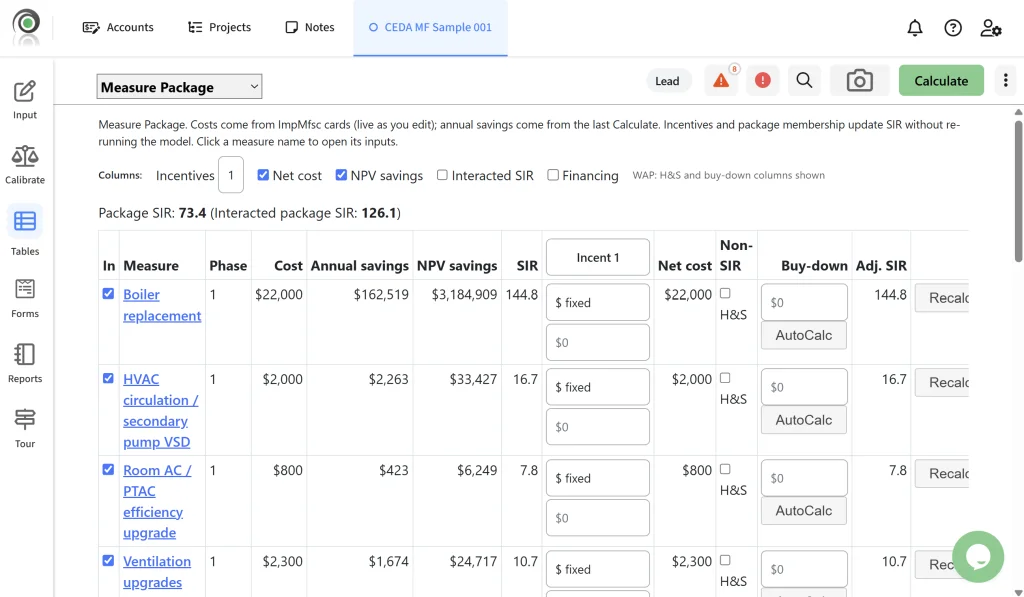1024x597 pixels.
Task: Select the CEDA MF Sample 001 tab
Action: click(x=430, y=27)
